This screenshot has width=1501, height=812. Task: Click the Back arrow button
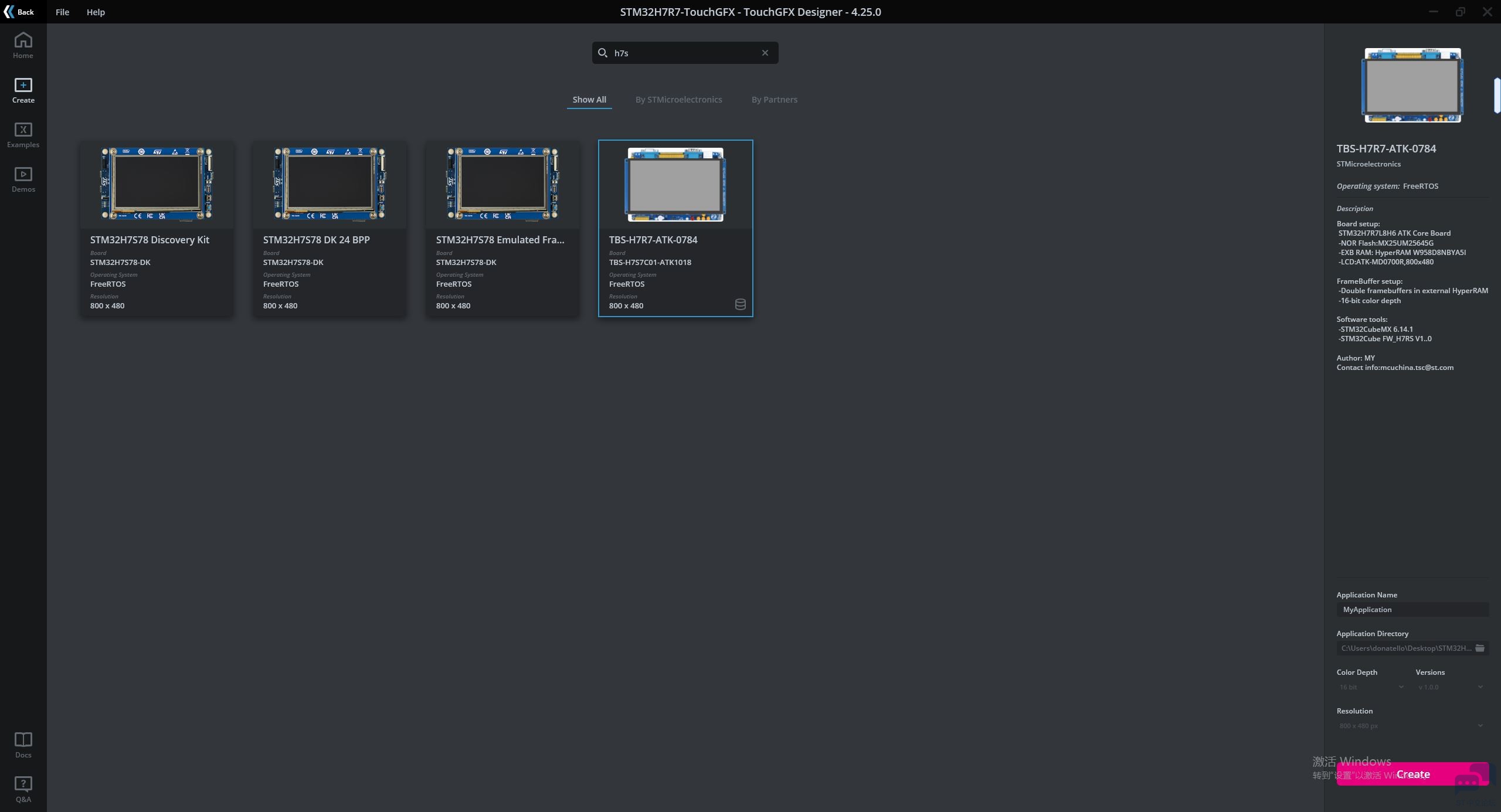click(18, 12)
